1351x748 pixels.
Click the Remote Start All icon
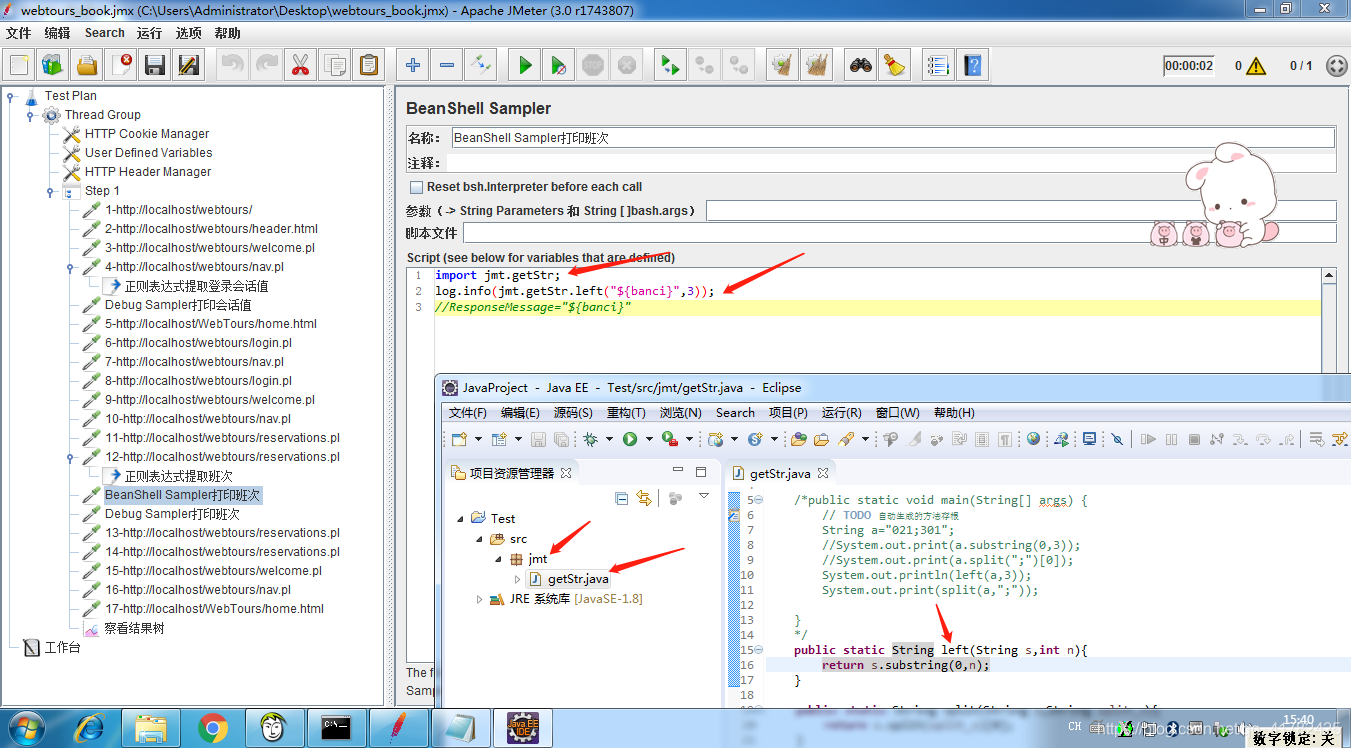[670, 66]
